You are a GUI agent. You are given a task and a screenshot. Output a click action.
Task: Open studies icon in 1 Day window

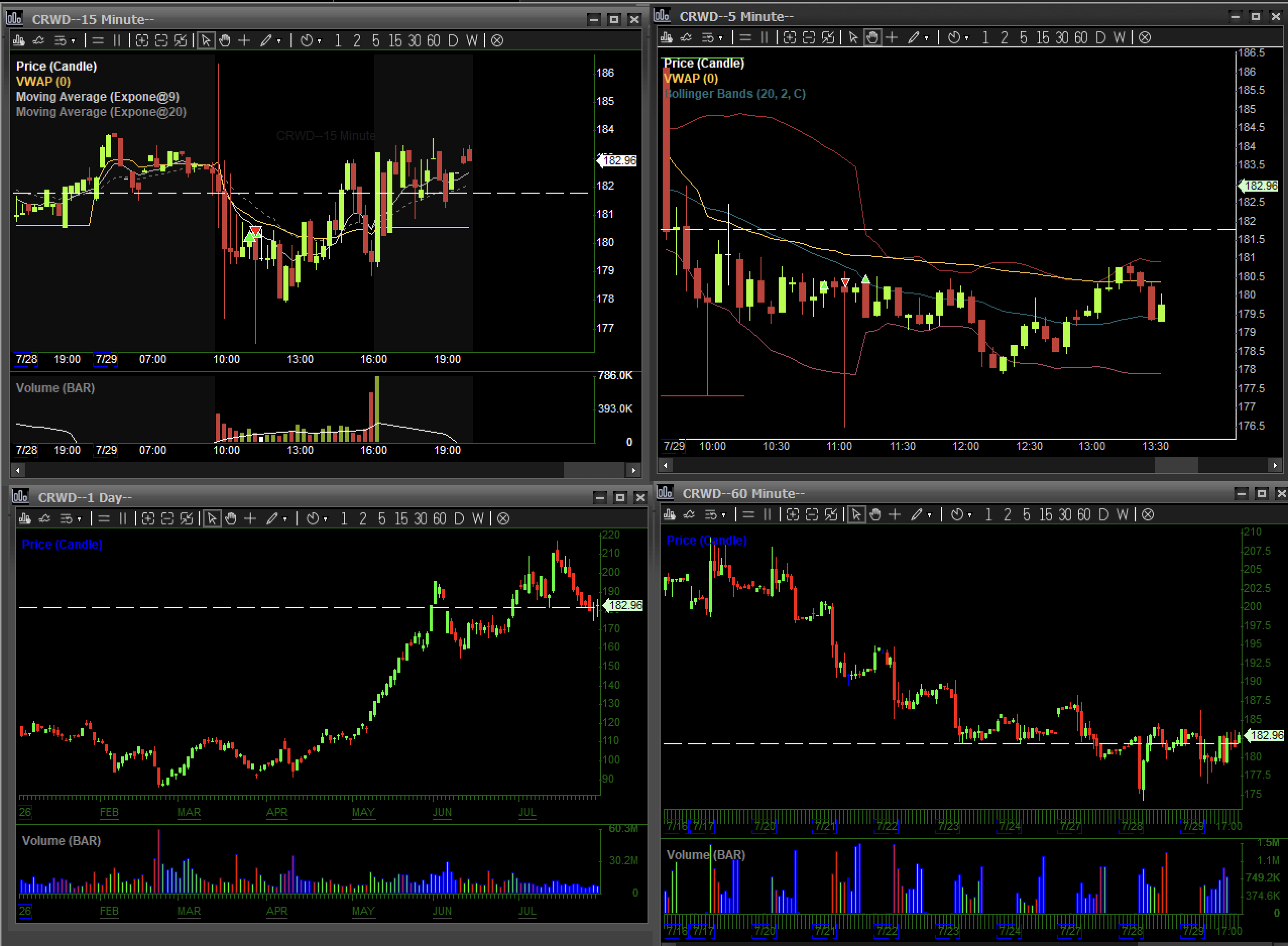(45, 519)
